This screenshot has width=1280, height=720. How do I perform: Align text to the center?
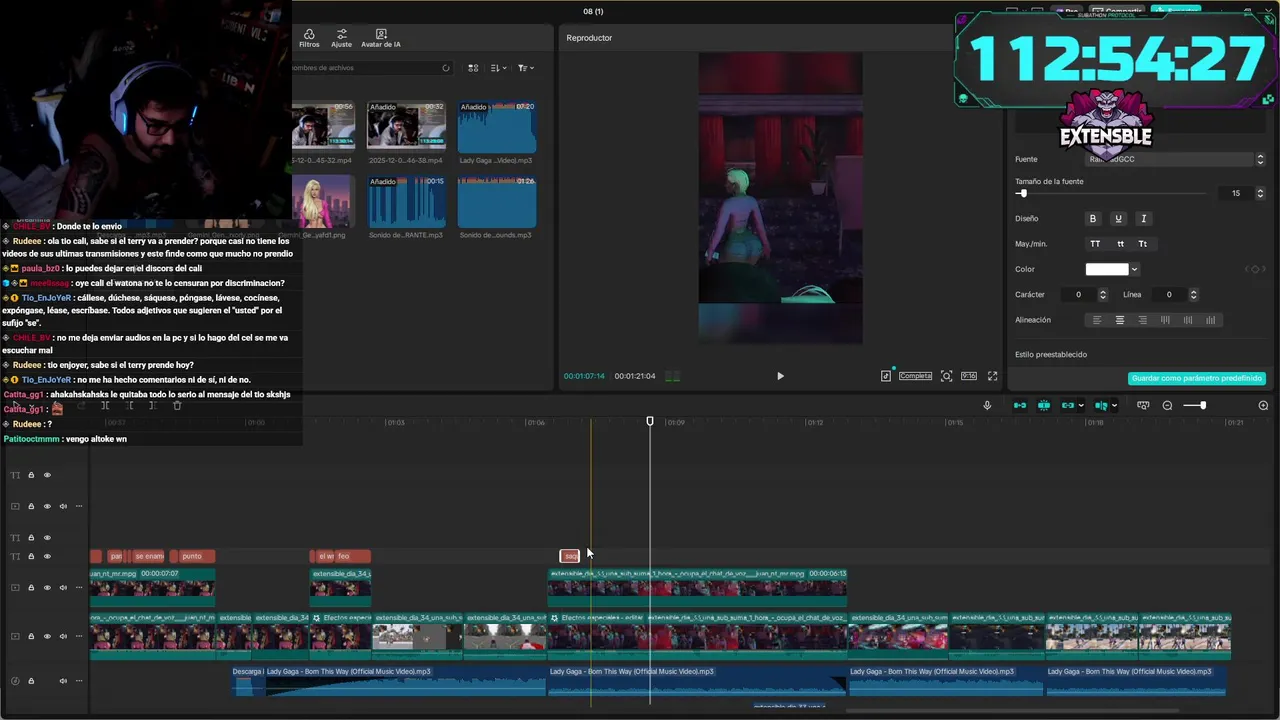click(1120, 320)
